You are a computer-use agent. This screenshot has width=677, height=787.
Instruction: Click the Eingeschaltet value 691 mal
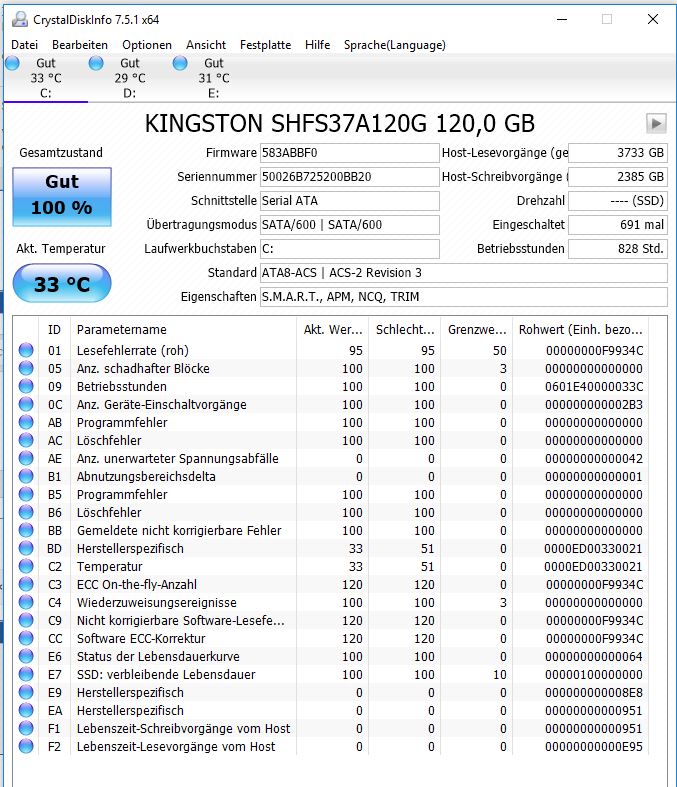coord(618,225)
